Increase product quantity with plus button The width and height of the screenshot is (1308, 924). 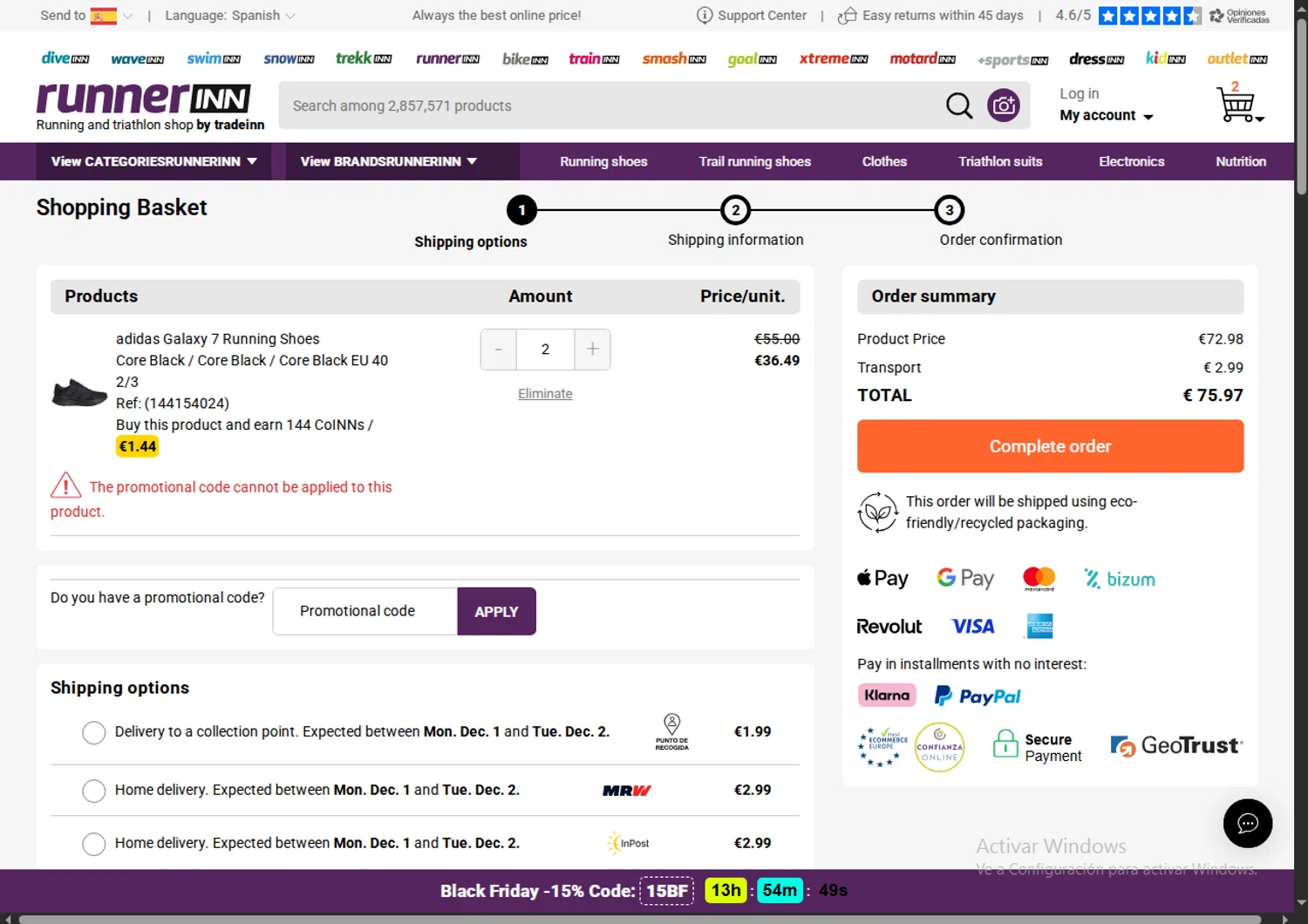[x=592, y=350]
